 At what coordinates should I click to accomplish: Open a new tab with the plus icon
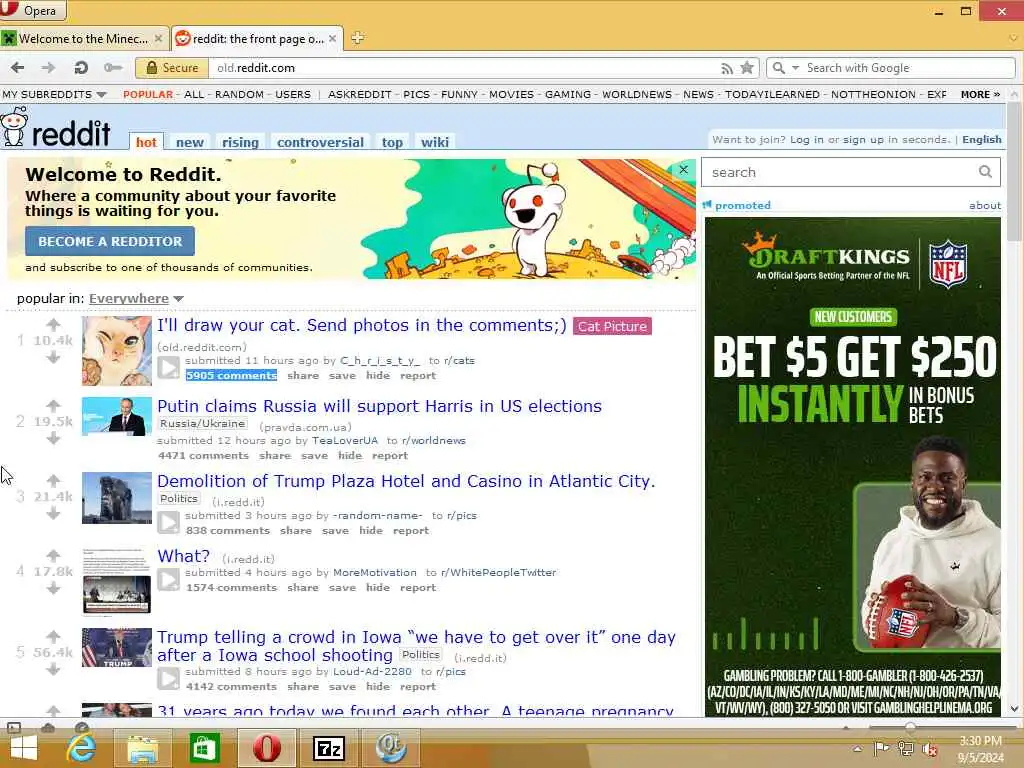[357, 38]
